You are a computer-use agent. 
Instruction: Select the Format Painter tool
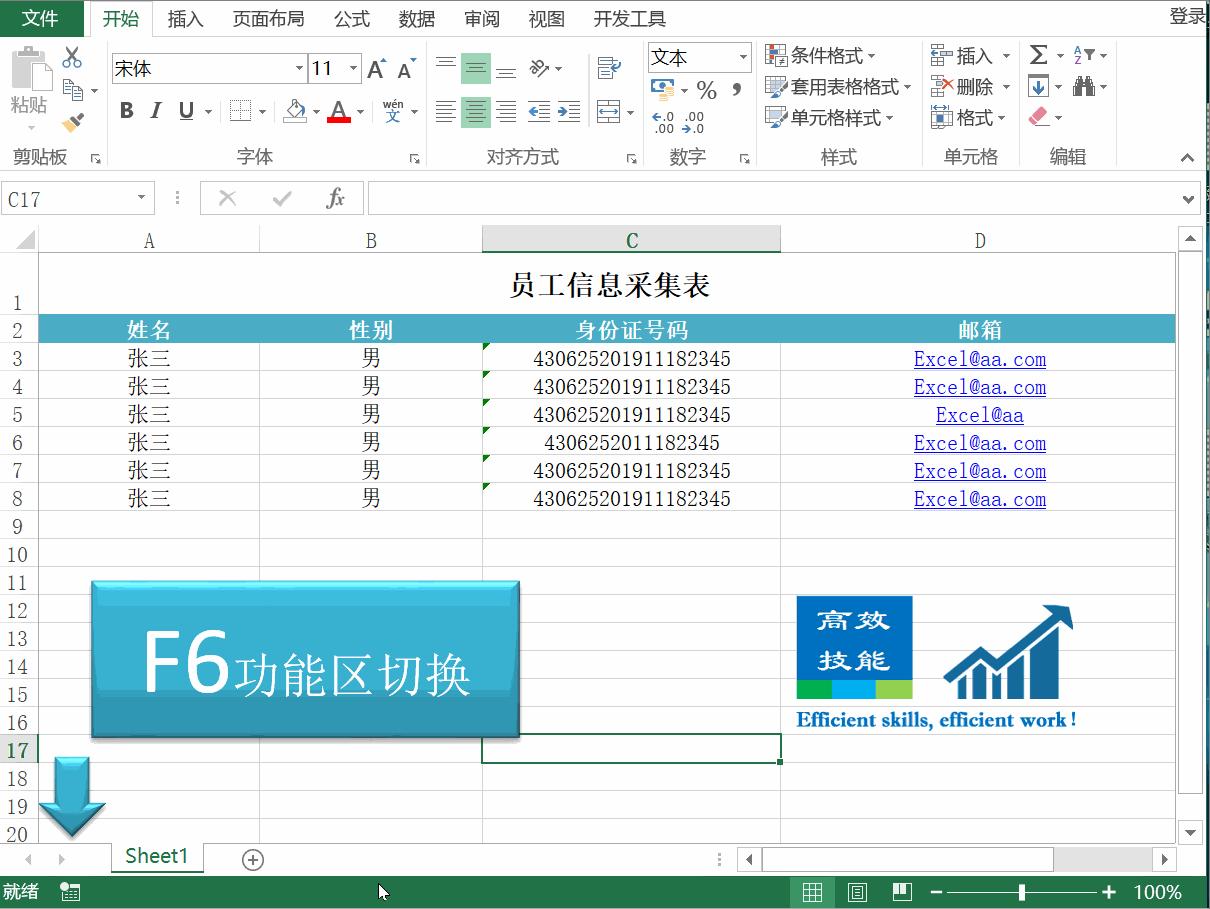[x=72, y=121]
